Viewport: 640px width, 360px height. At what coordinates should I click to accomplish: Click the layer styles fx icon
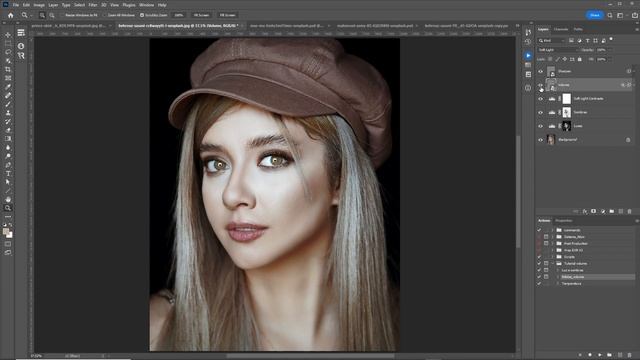point(585,211)
